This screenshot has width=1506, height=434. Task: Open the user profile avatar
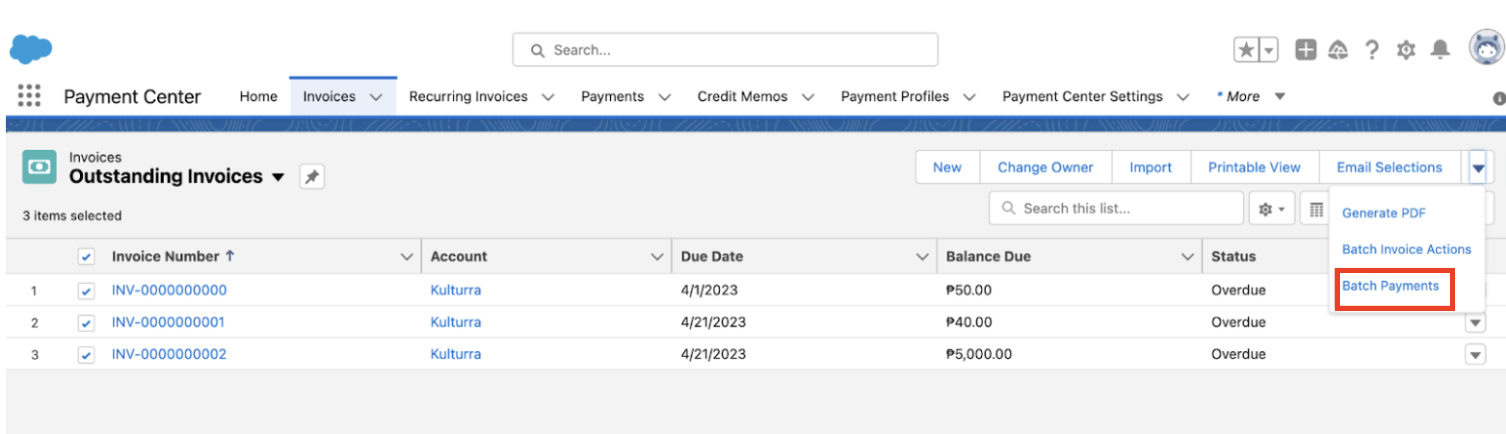click(1486, 48)
